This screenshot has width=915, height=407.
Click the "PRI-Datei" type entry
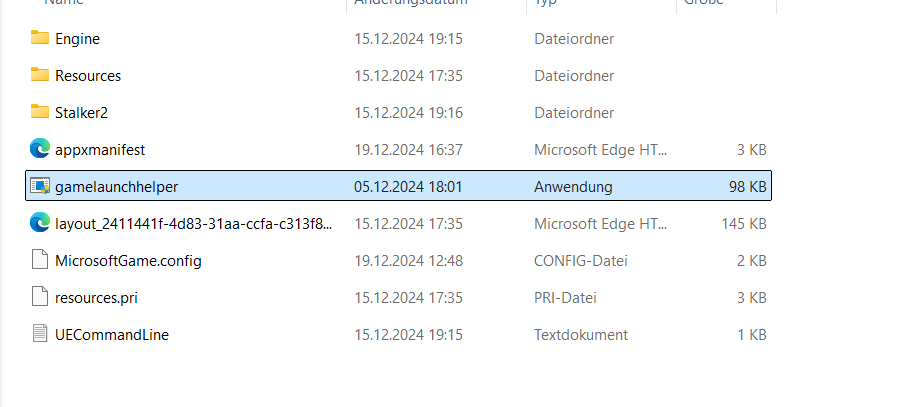pyautogui.click(x=567, y=298)
